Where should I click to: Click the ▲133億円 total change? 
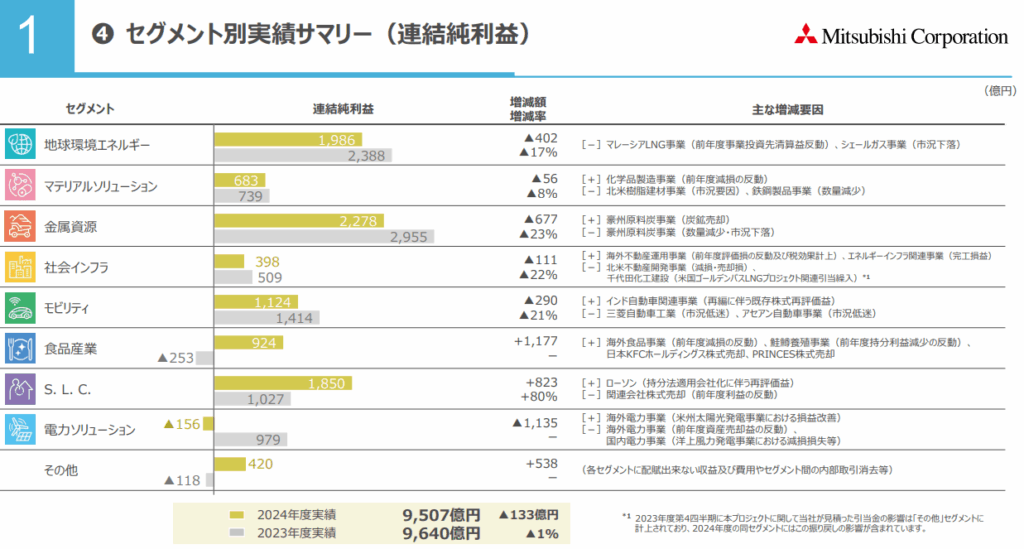pyautogui.click(x=528, y=514)
